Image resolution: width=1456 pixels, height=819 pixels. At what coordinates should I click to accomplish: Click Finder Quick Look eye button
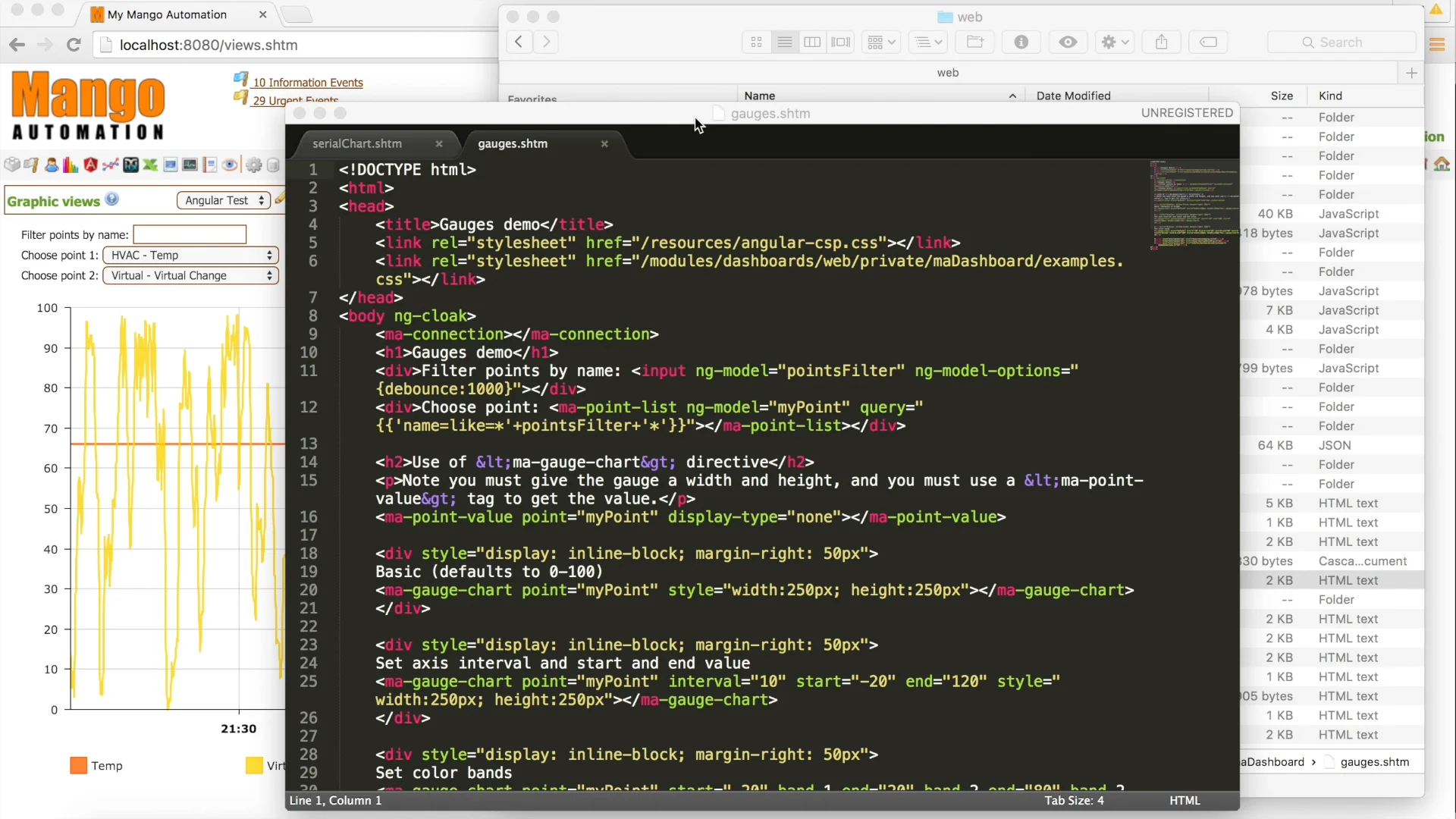click(x=1068, y=42)
